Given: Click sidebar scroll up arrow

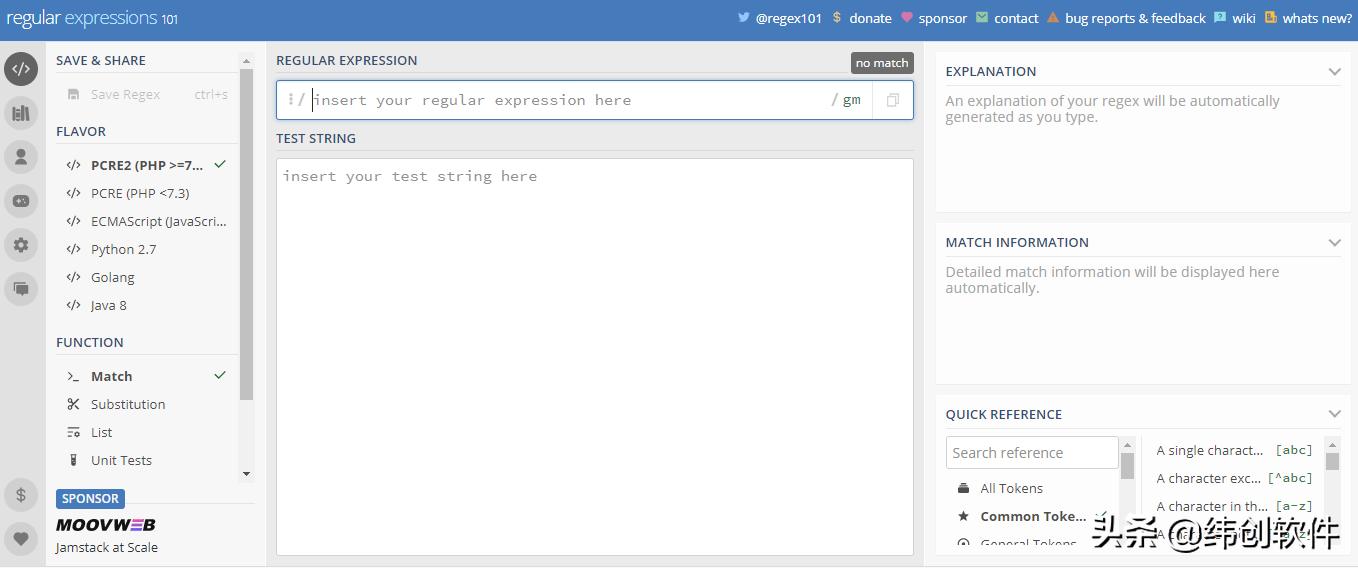Looking at the screenshot, I should [247, 61].
